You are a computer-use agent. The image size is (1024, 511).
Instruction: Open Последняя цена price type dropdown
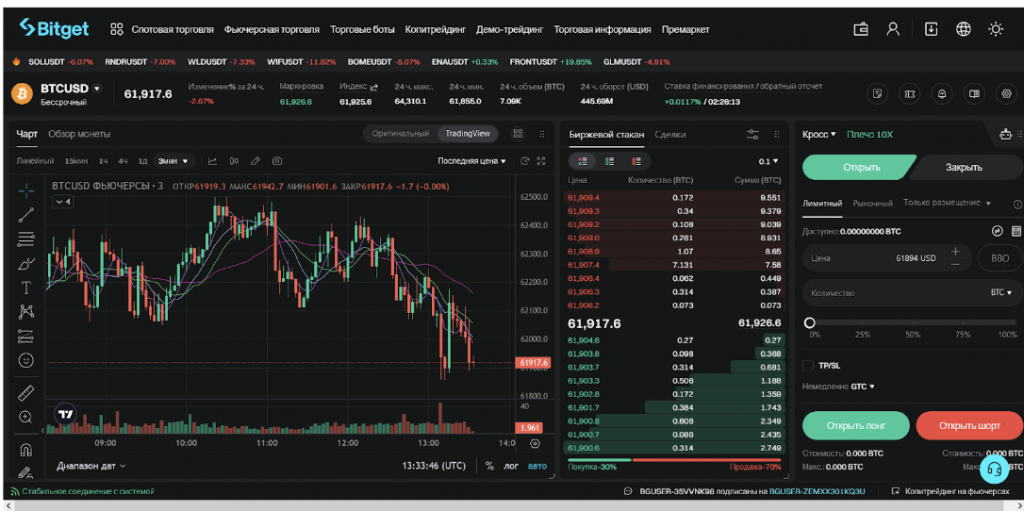pos(472,161)
